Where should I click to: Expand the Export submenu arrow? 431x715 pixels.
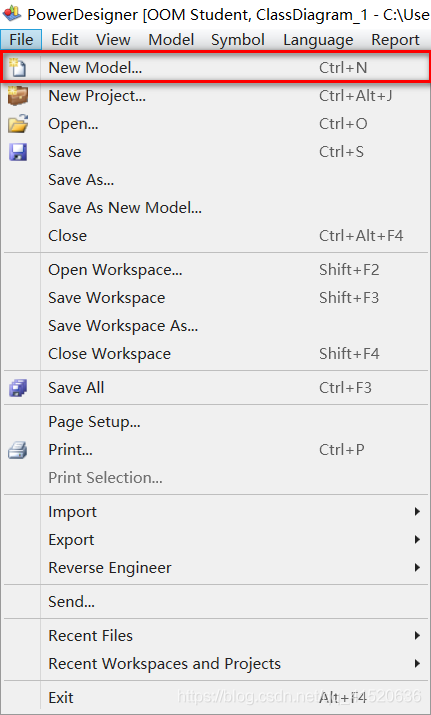click(x=417, y=540)
